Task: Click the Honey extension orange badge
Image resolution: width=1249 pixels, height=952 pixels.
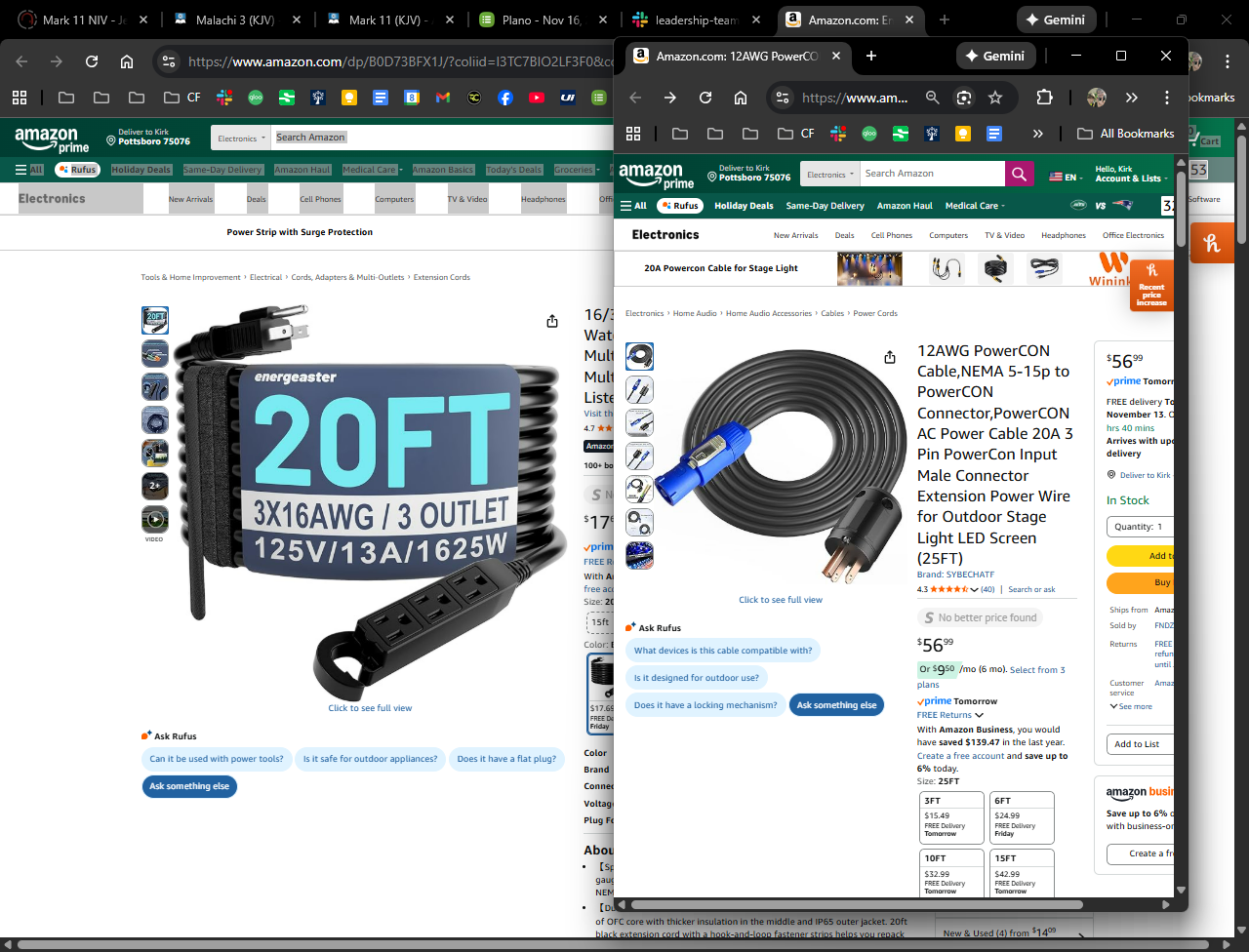Action: [x=1212, y=244]
